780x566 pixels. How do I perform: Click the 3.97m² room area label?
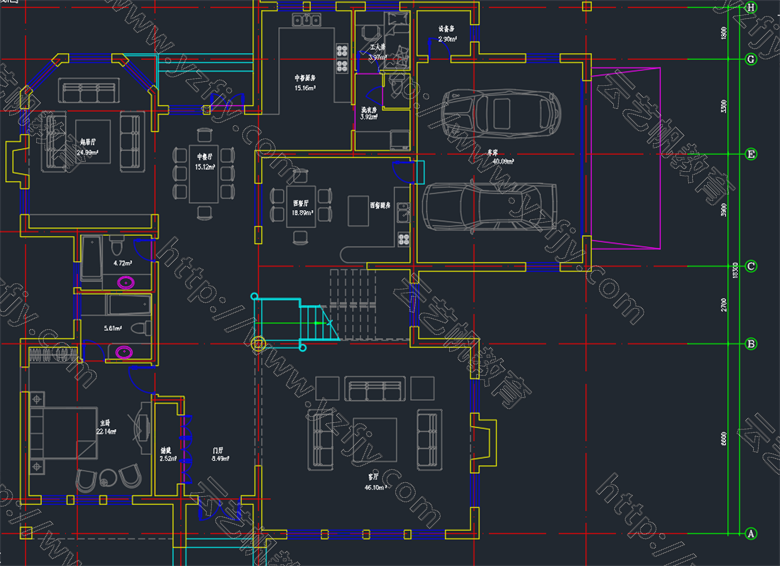(377, 57)
